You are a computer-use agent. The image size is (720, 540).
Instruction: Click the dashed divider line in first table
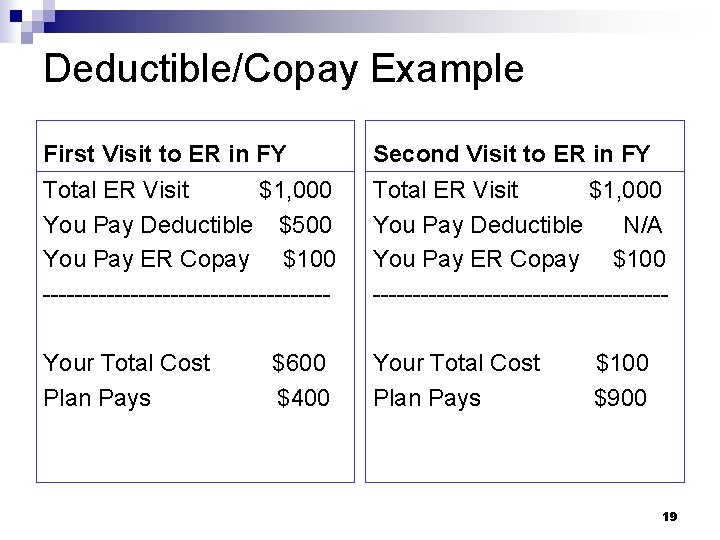tap(186, 295)
